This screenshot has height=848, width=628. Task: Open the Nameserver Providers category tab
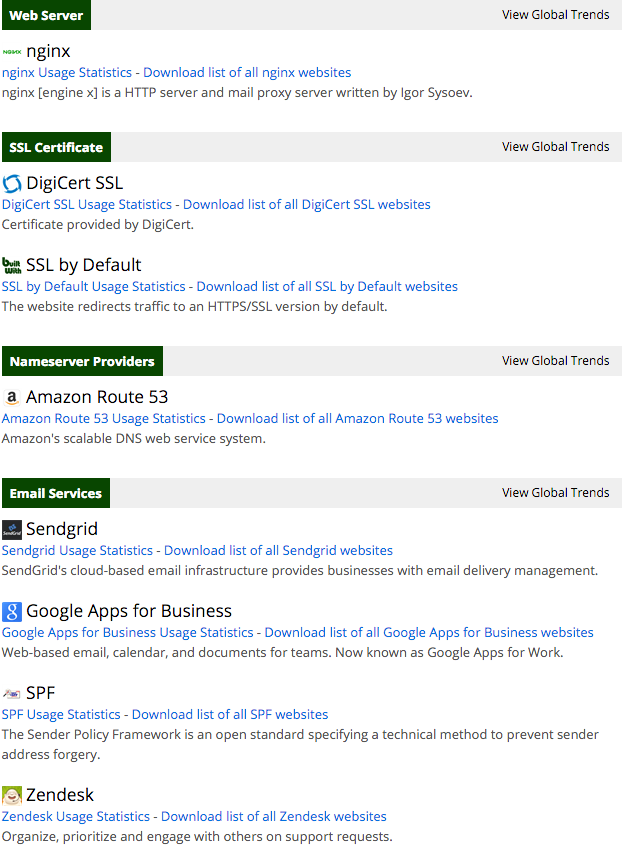click(x=82, y=361)
